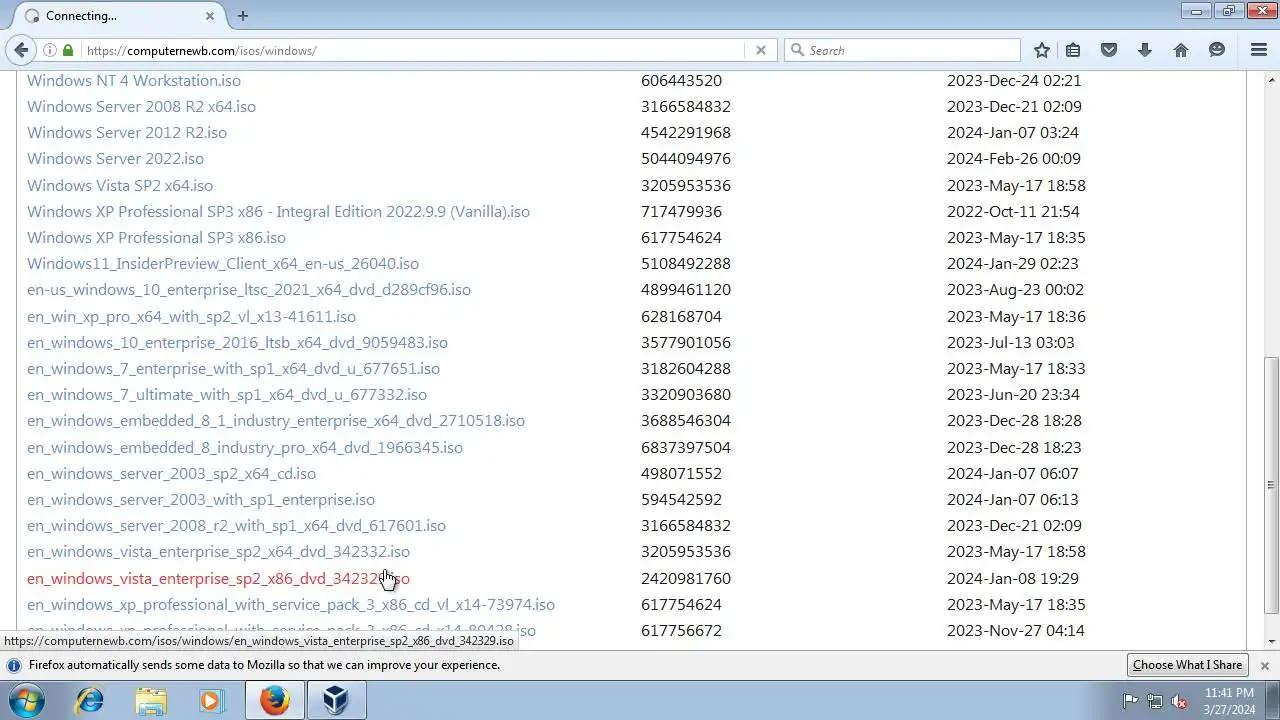
Task: Open Windows Explorer folder taskbar icon
Action: tap(151, 700)
